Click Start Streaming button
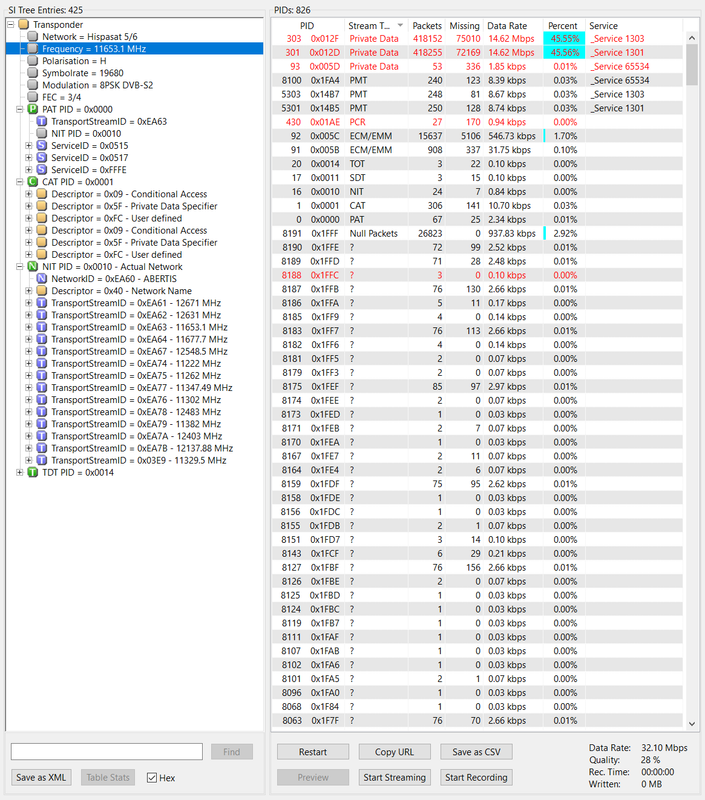705x800 pixels. pyautogui.click(x=394, y=777)
